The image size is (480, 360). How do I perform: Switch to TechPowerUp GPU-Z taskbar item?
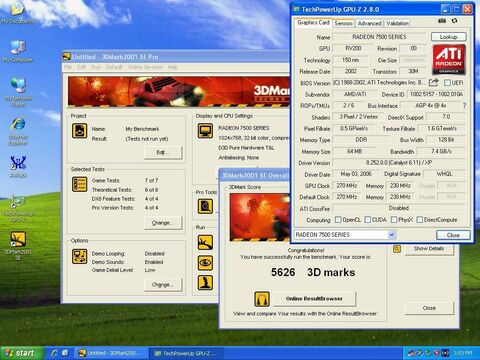(x=187, y=353)
